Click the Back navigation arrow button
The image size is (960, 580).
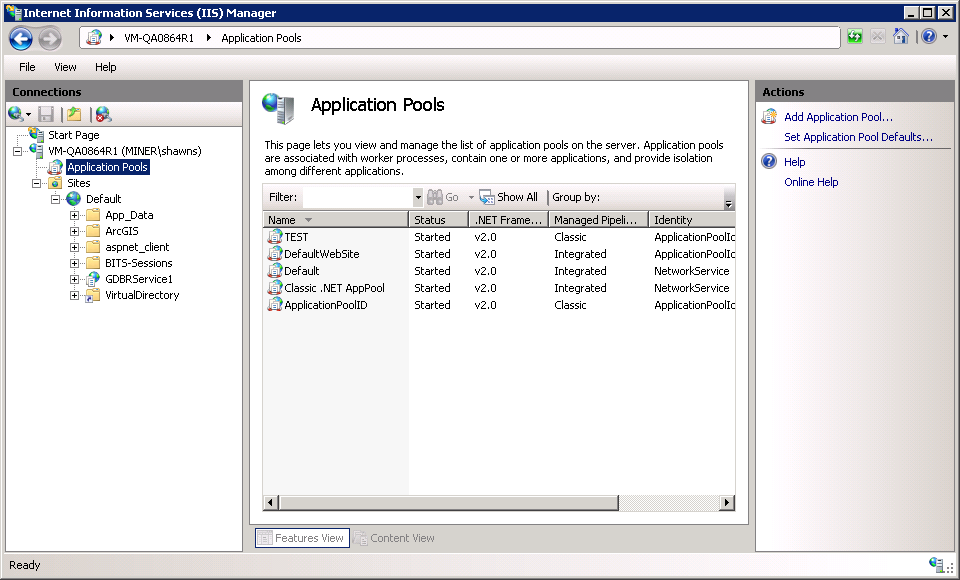pos(21,38)
